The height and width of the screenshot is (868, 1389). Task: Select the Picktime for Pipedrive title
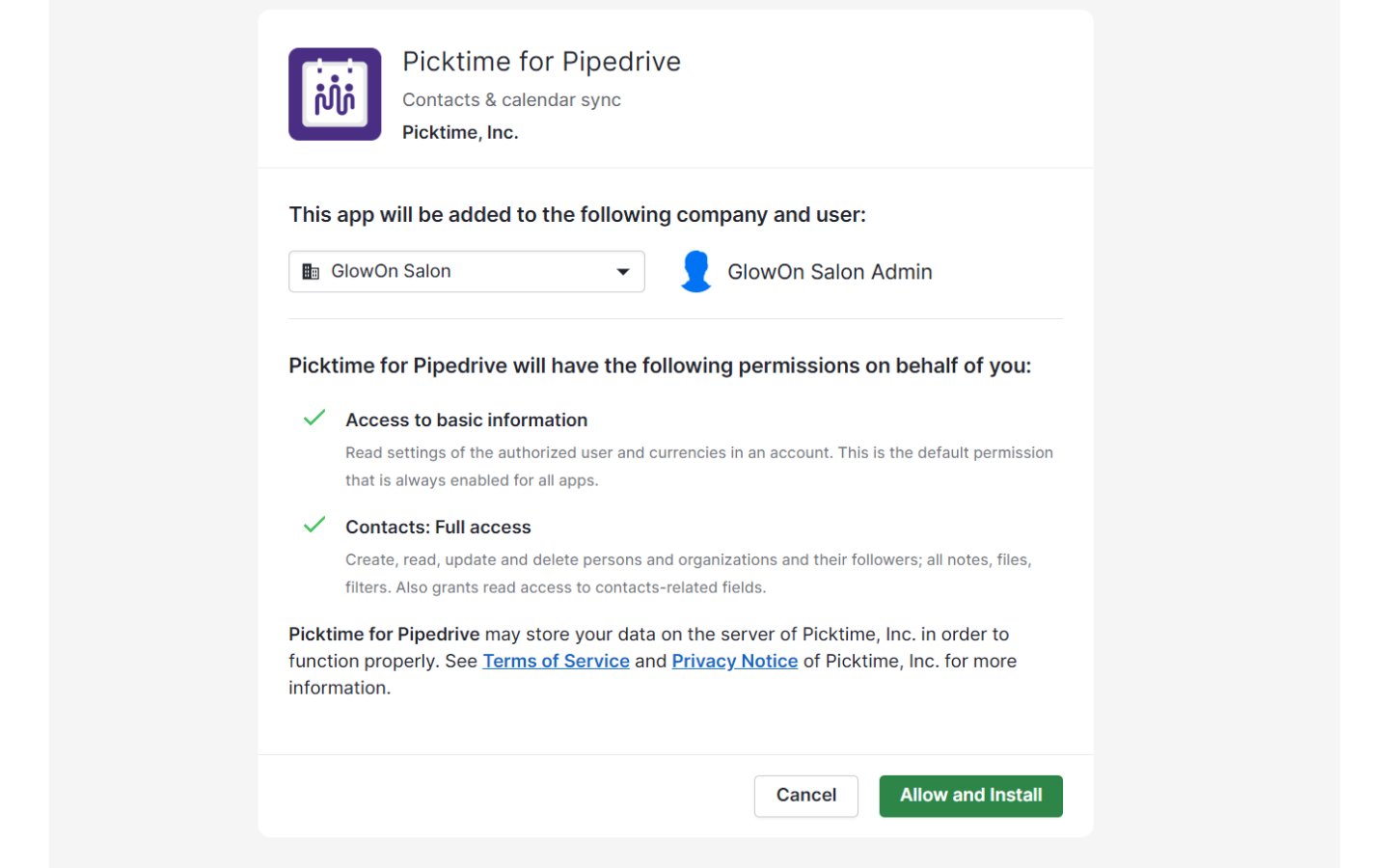click(541, 62)
